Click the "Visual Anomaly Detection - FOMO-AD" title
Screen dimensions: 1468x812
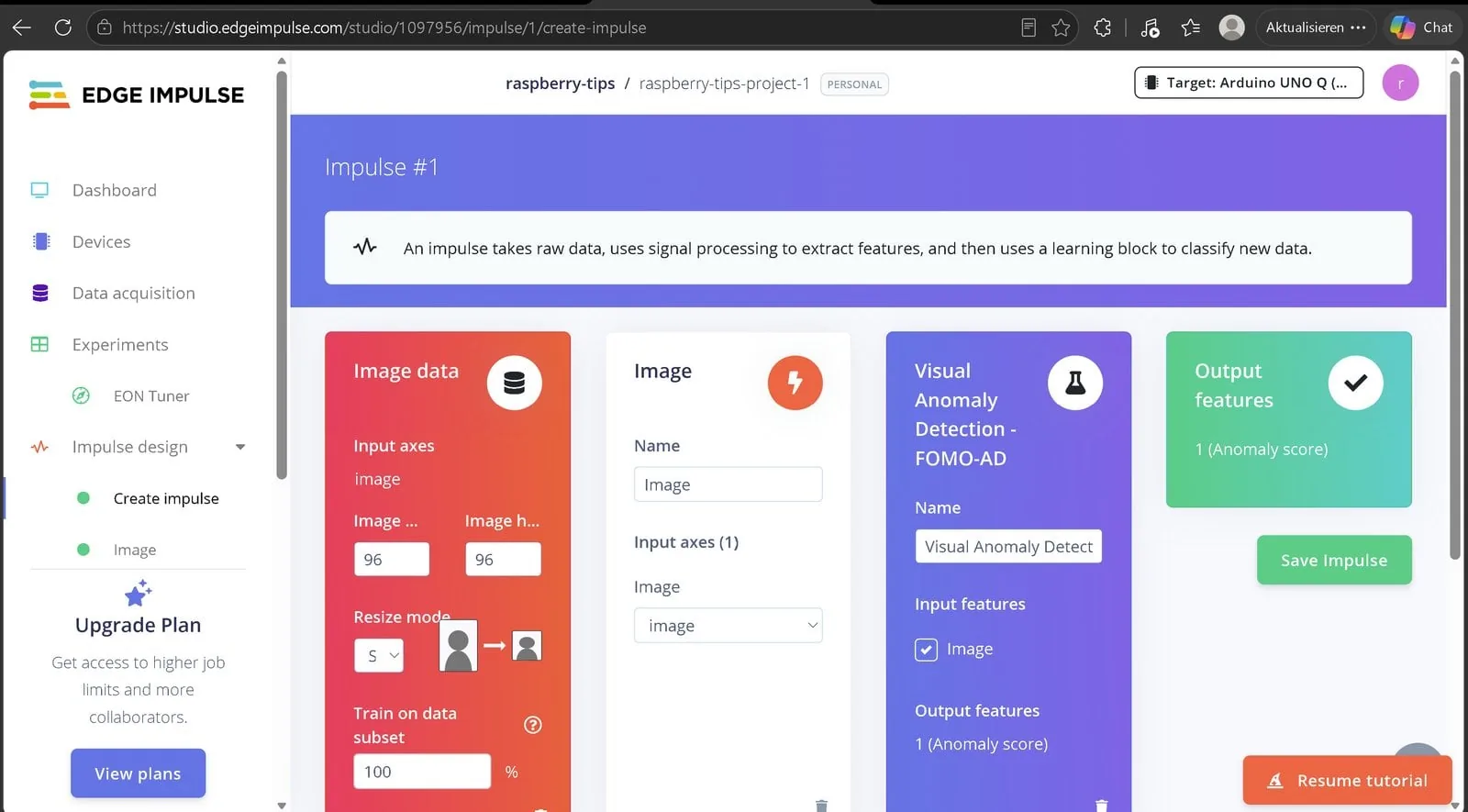tap(965, 415)
